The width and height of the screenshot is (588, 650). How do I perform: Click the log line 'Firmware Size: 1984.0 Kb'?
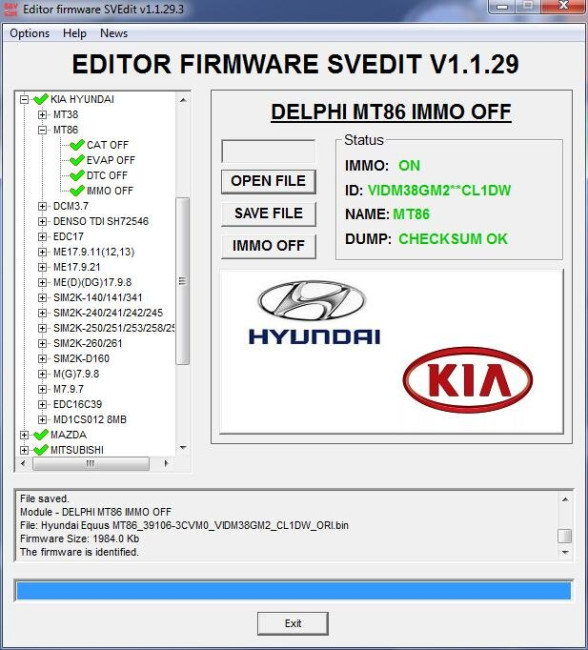coord(80,539)
